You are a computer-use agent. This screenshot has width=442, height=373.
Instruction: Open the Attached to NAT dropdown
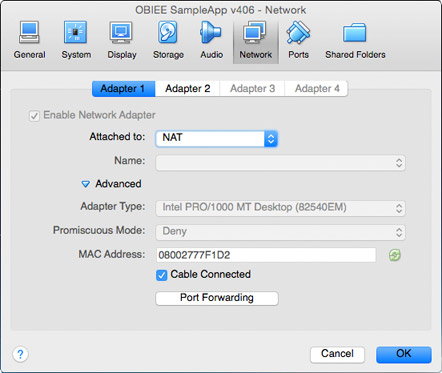coord(216,138)
